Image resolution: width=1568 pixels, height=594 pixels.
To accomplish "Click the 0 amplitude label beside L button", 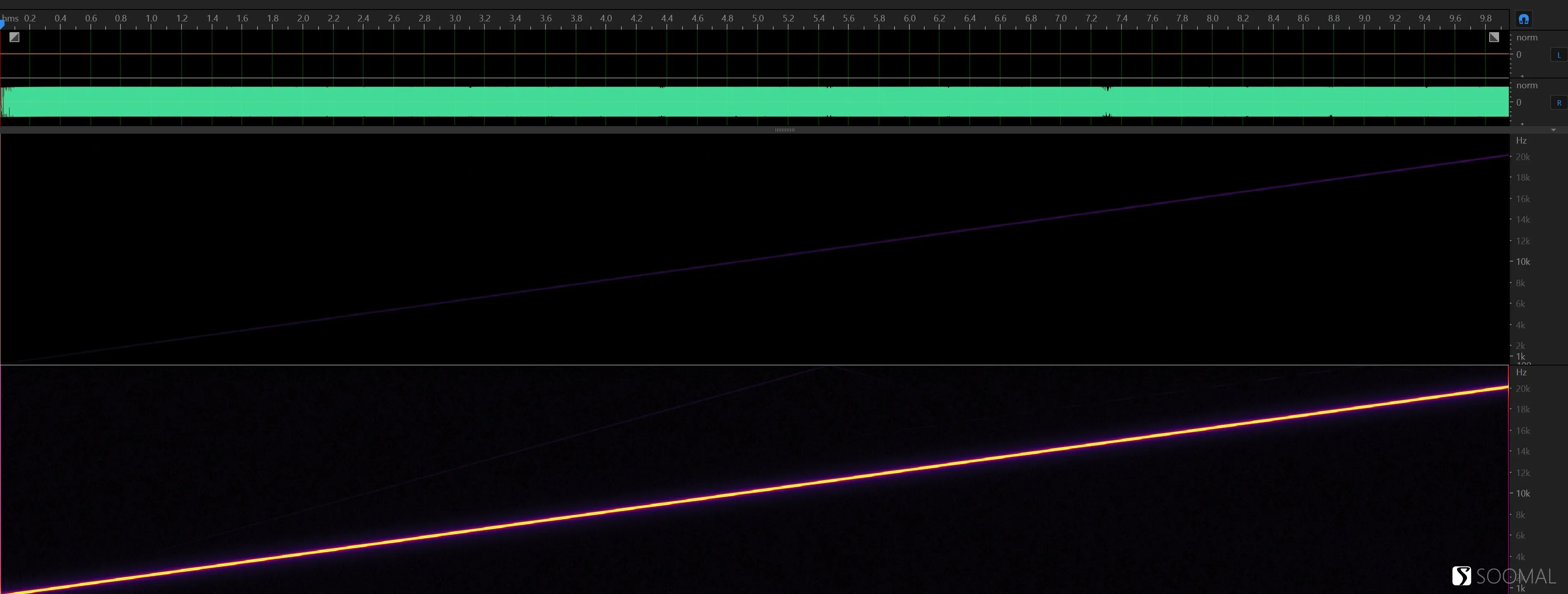I will (1519, 55).
